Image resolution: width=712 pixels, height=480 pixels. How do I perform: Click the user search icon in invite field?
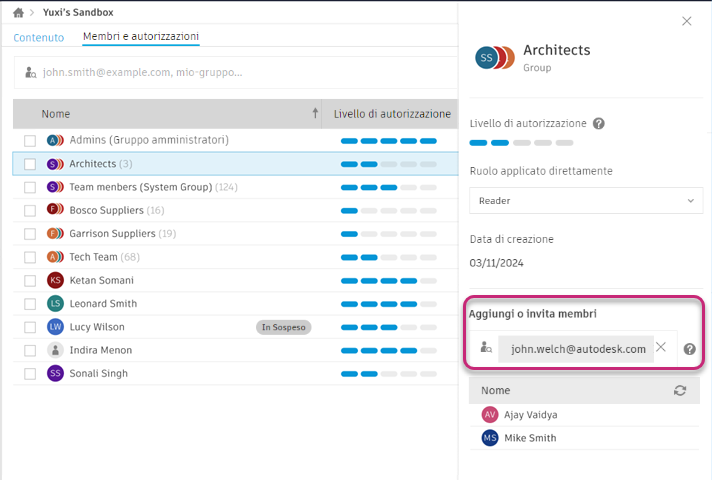(x=486, y=348)
